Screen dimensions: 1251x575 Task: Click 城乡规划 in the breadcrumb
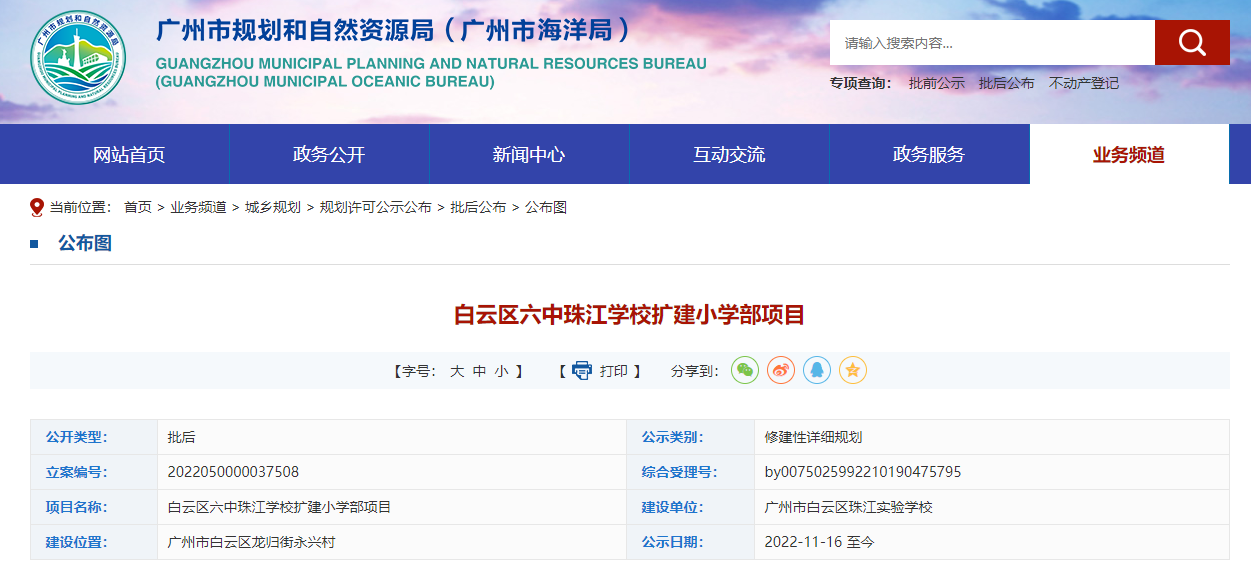coord(272,207)
